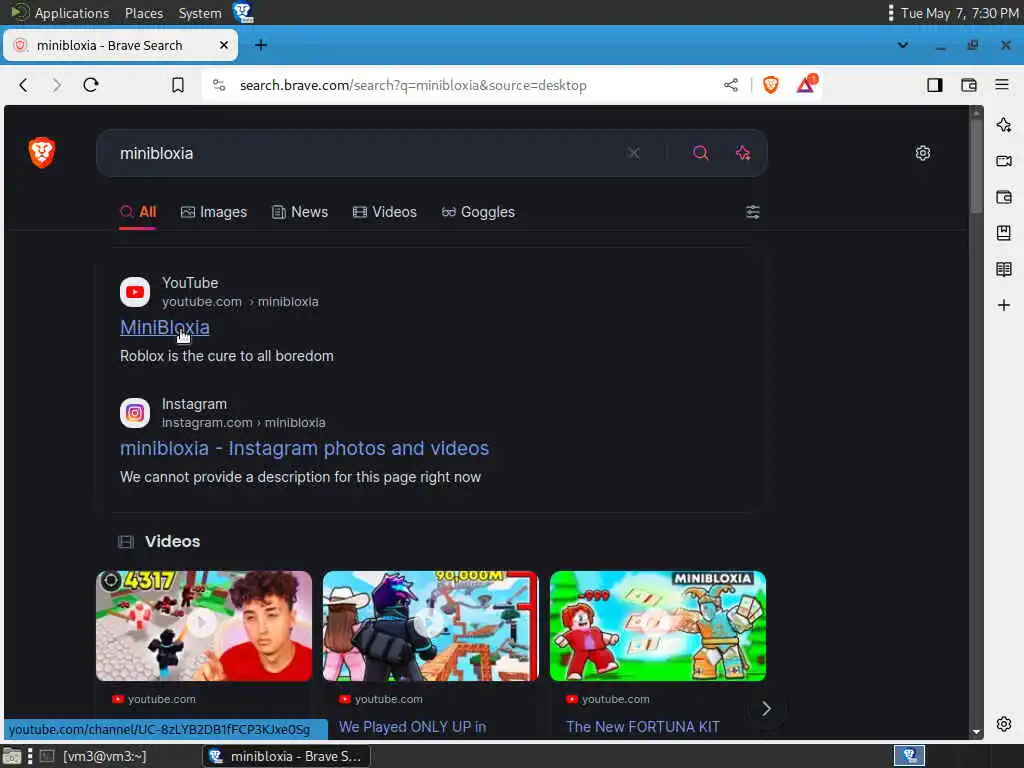1024x768 pixels.
Task: Add item to sidebar with plus
Action: (1004, 305)
